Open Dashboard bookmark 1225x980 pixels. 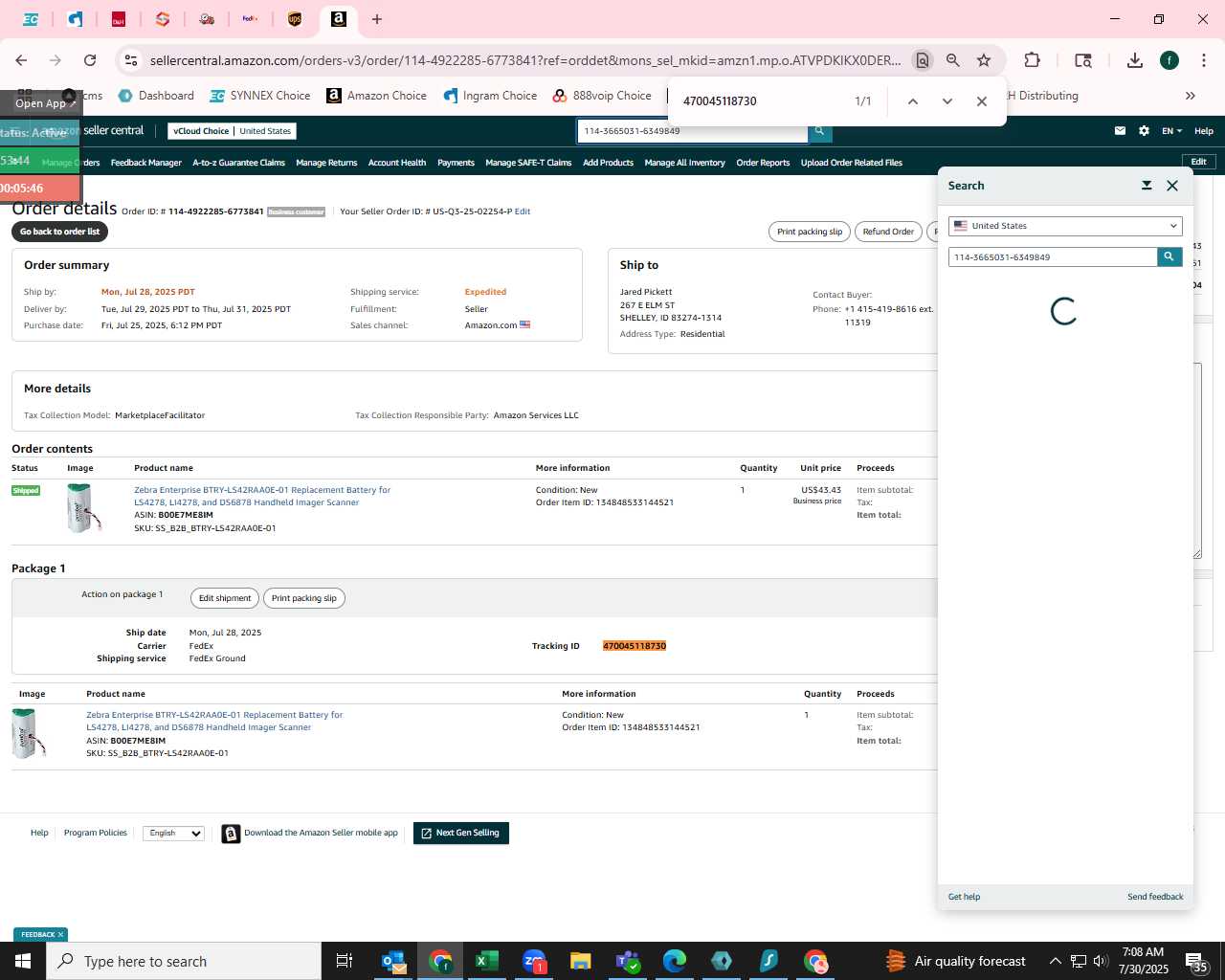(156, 96)
